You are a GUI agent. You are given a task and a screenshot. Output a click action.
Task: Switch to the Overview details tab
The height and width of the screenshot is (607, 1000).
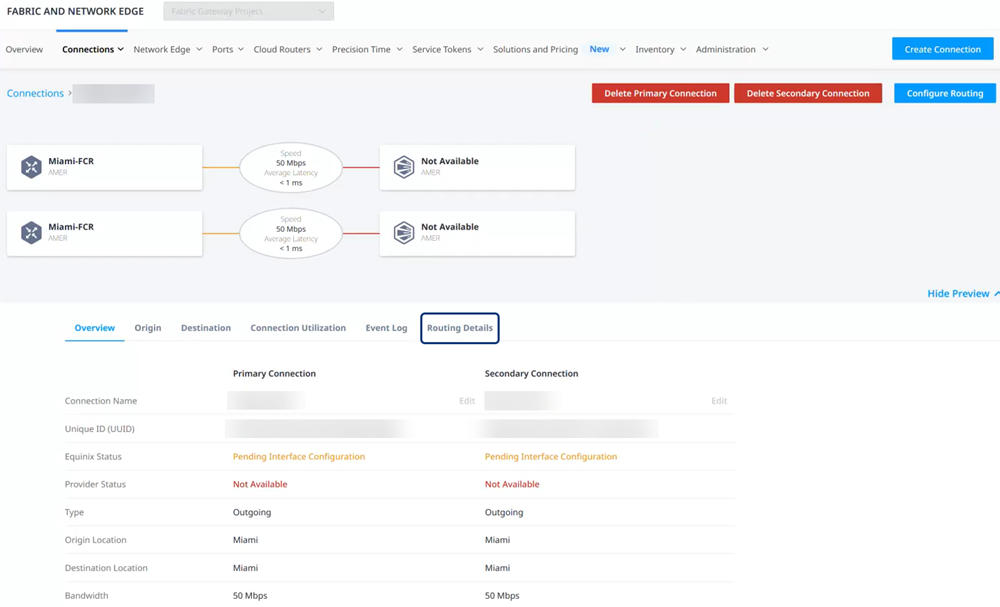pos(94,328)
